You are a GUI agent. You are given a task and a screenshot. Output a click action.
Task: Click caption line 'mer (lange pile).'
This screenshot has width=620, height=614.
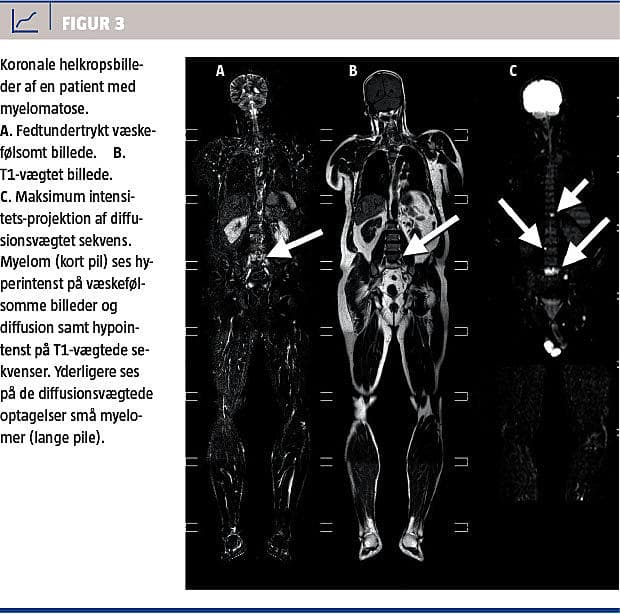point(52,438)
